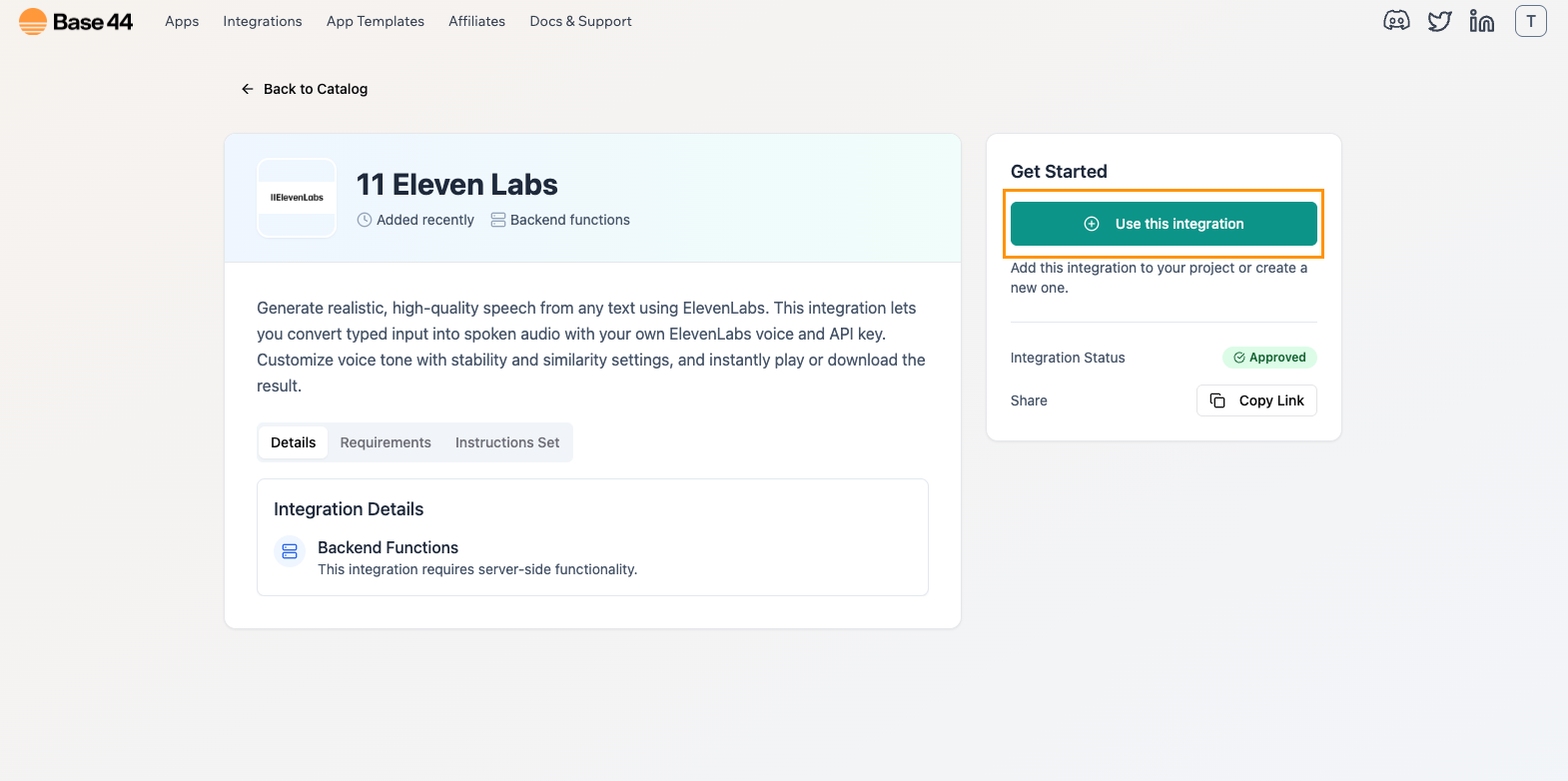Select the Details tab
1568x781 pixels.
click(293, 441)
